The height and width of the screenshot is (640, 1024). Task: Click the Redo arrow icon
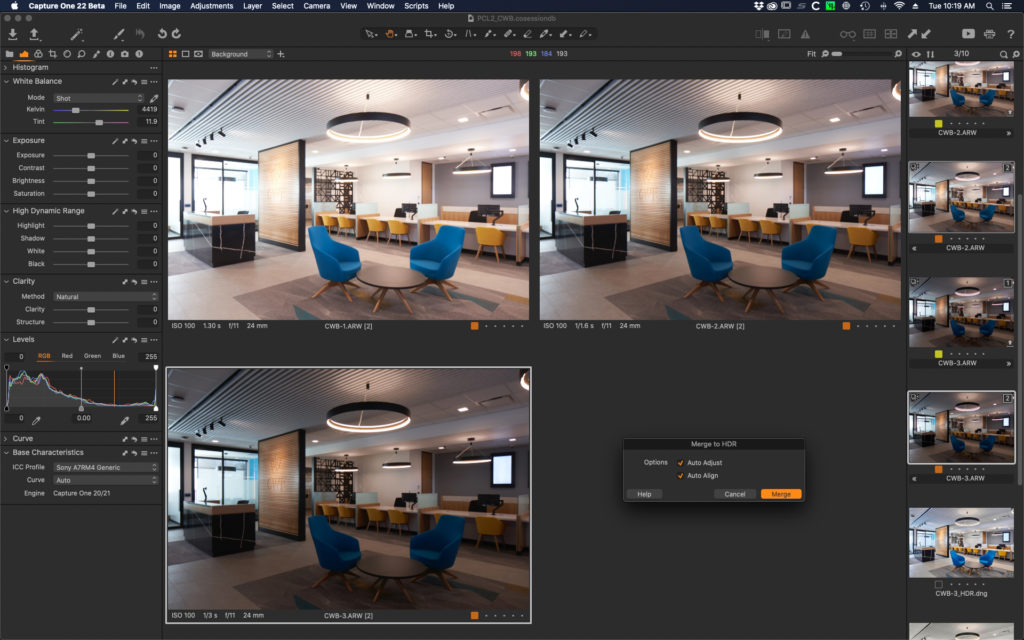pos(176,33)
